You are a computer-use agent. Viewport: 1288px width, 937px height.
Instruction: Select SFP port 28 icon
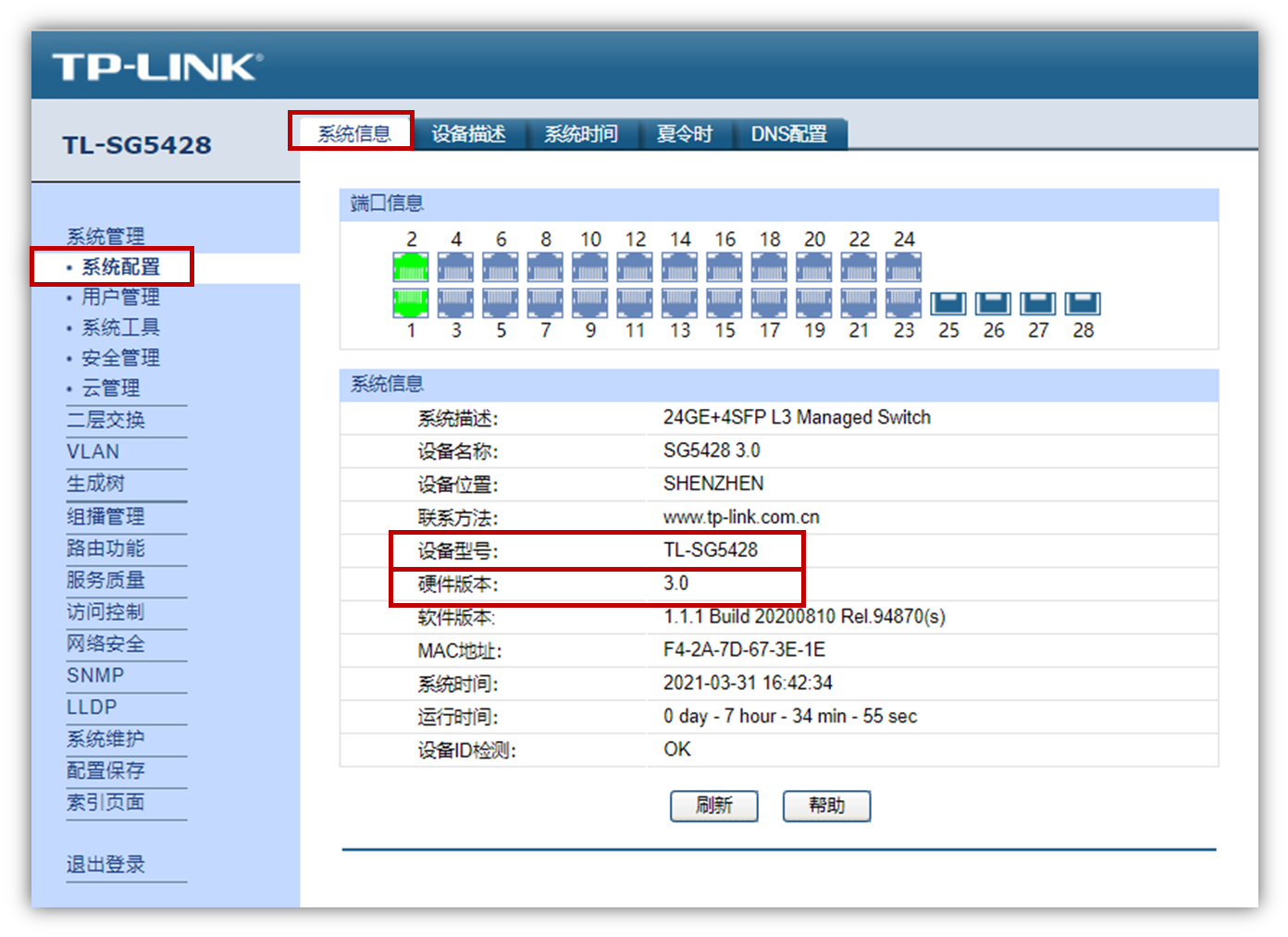pos(1083,303)
